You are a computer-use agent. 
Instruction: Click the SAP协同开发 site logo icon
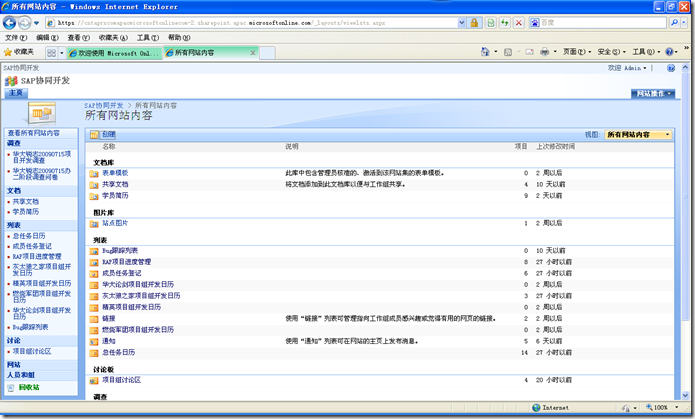(11, 81)
